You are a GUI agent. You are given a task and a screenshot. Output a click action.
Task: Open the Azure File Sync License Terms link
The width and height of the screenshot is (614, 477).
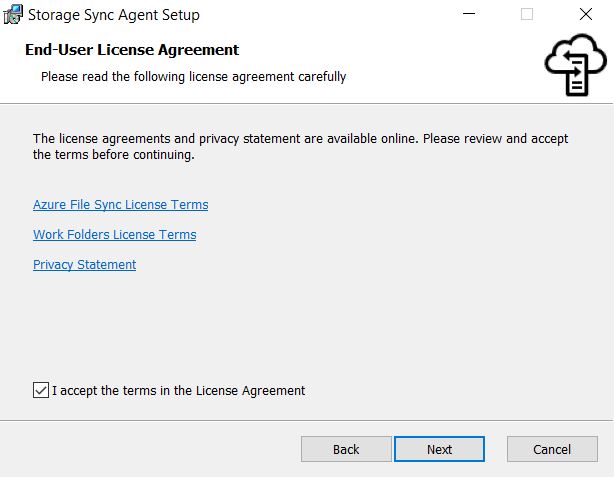pyautogui.click(x=121, y=204)
